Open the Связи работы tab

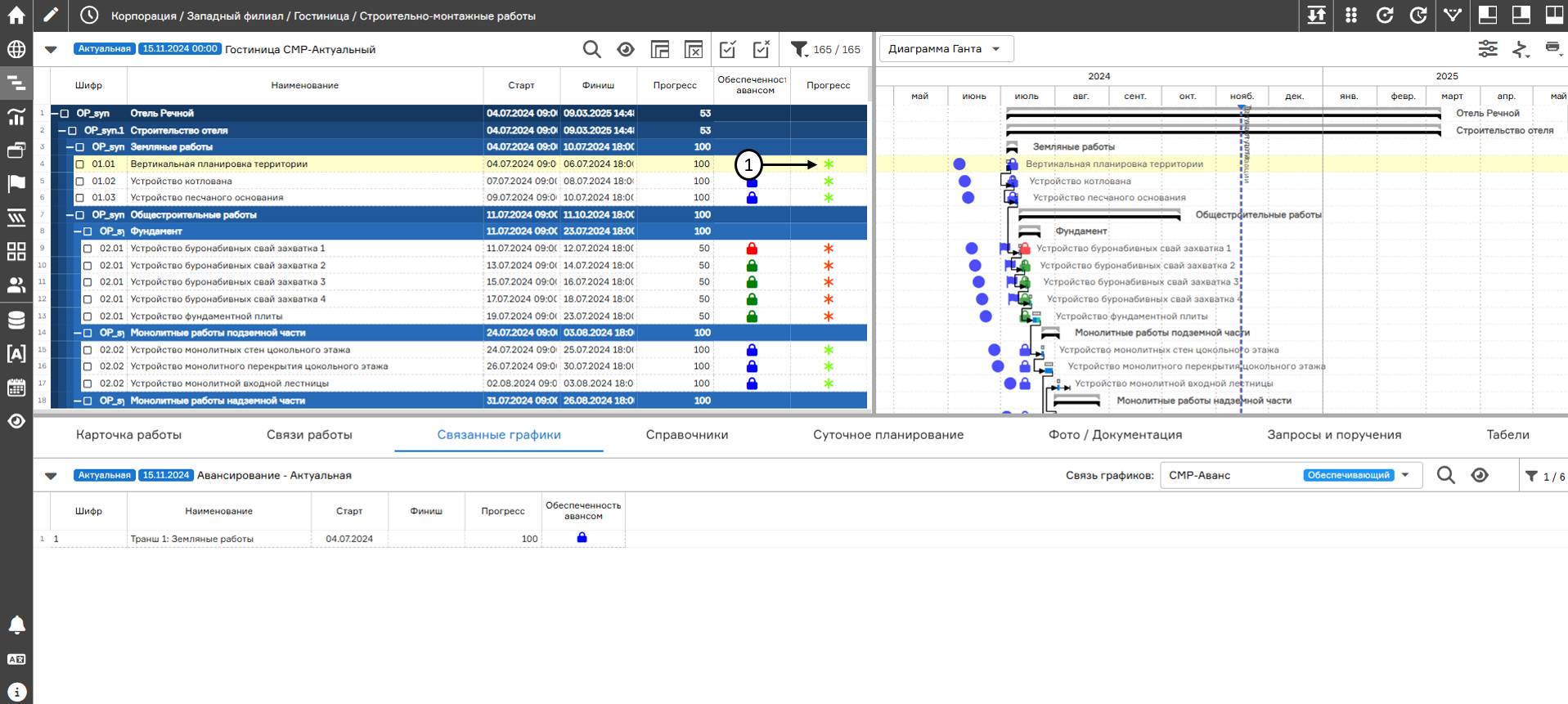(309, 435)
